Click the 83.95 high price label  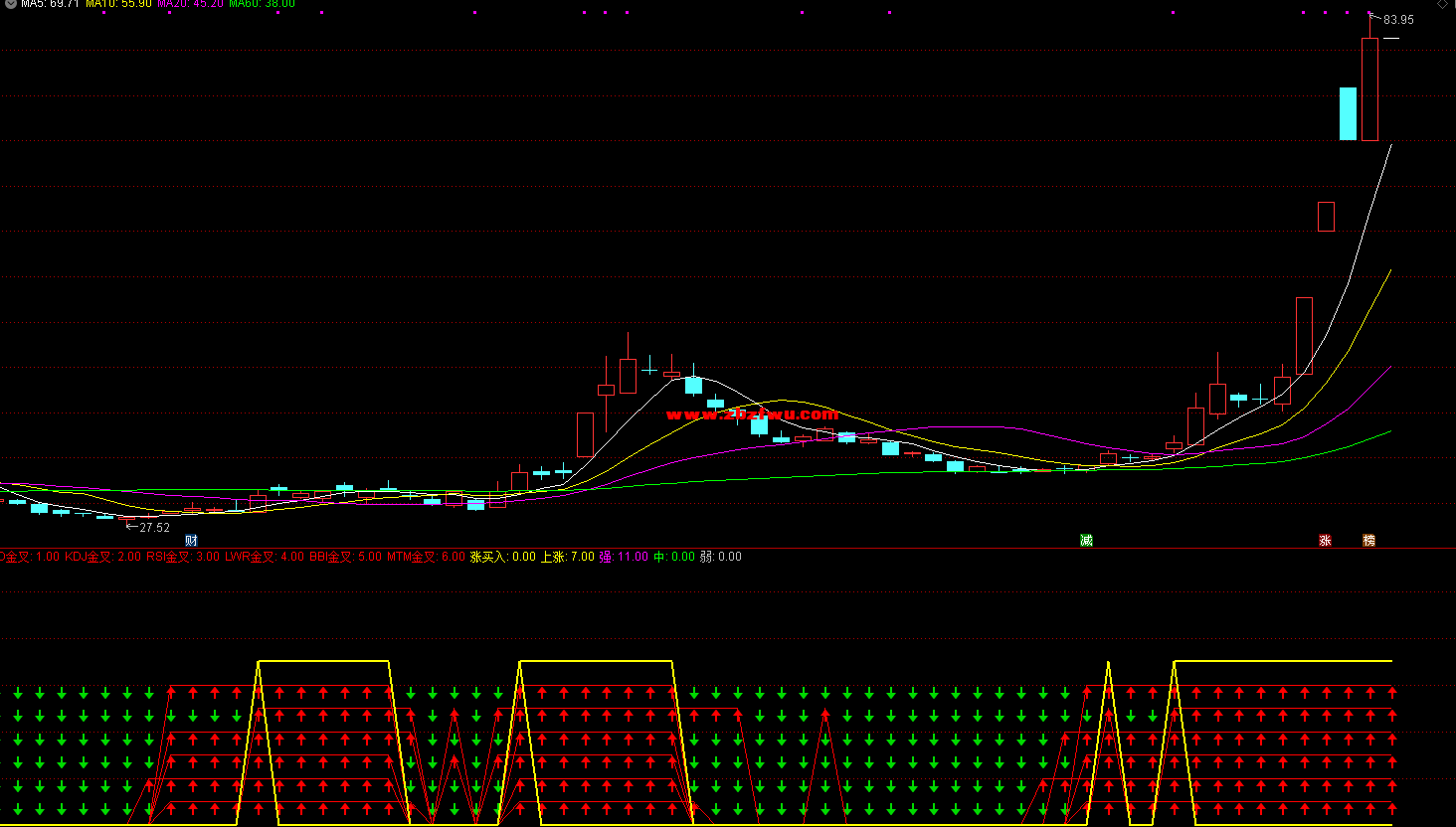(x=1398, y=20)
